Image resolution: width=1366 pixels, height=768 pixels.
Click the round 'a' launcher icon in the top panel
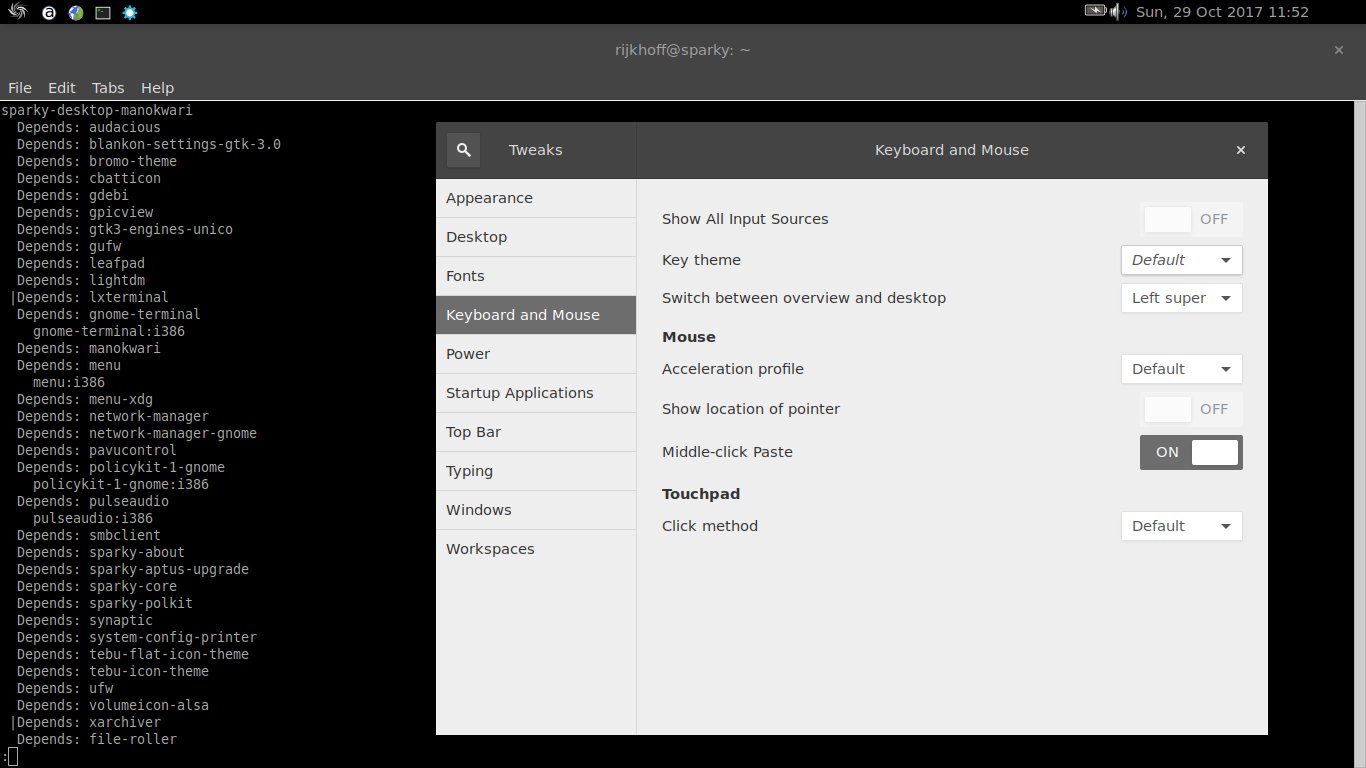[49, 13]
